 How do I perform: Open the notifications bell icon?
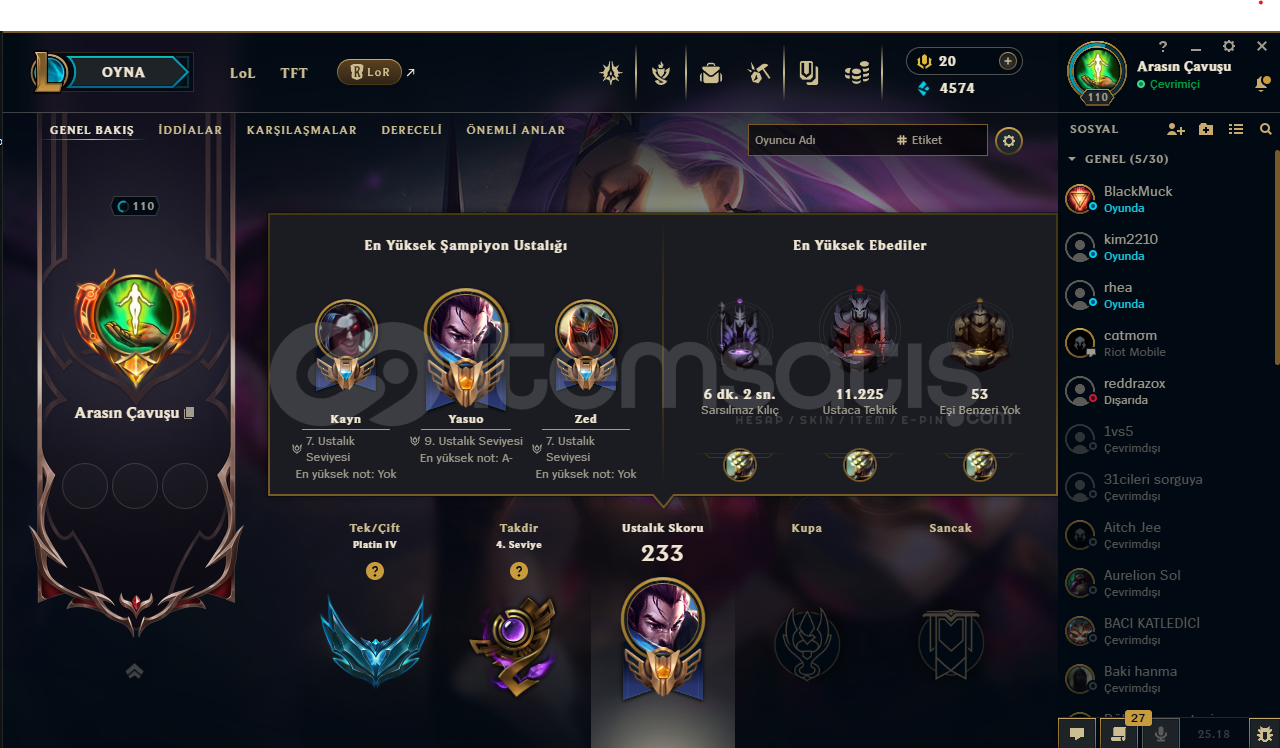tap(1262, 84)
